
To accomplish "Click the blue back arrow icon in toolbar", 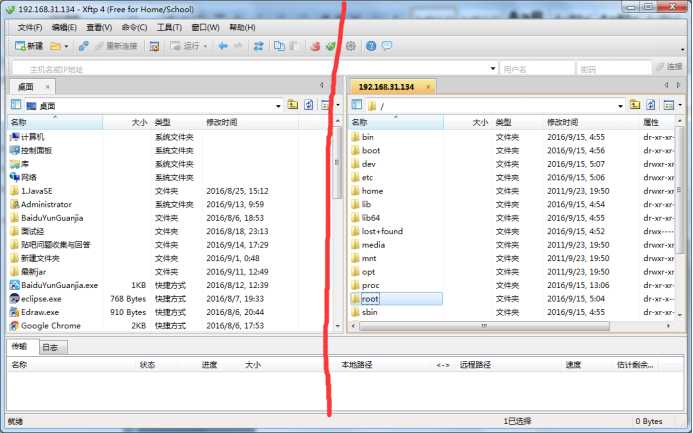I will [x=223, y=46].
